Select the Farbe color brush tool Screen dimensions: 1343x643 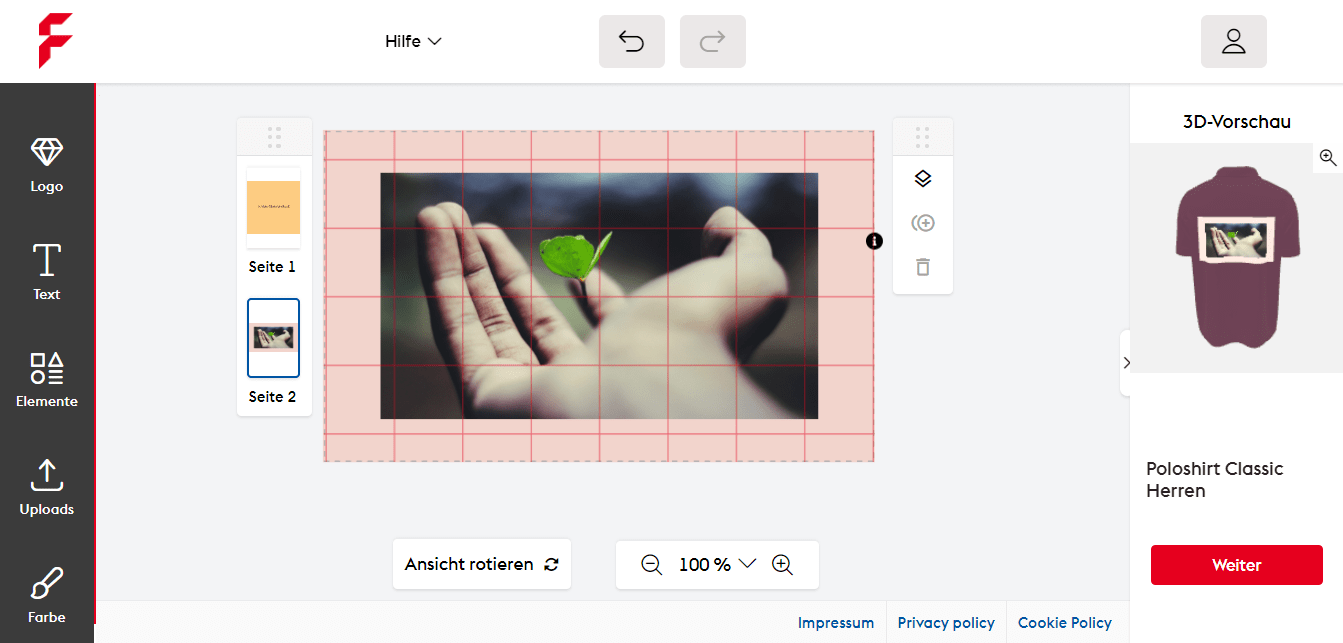[x=46, y=594]
